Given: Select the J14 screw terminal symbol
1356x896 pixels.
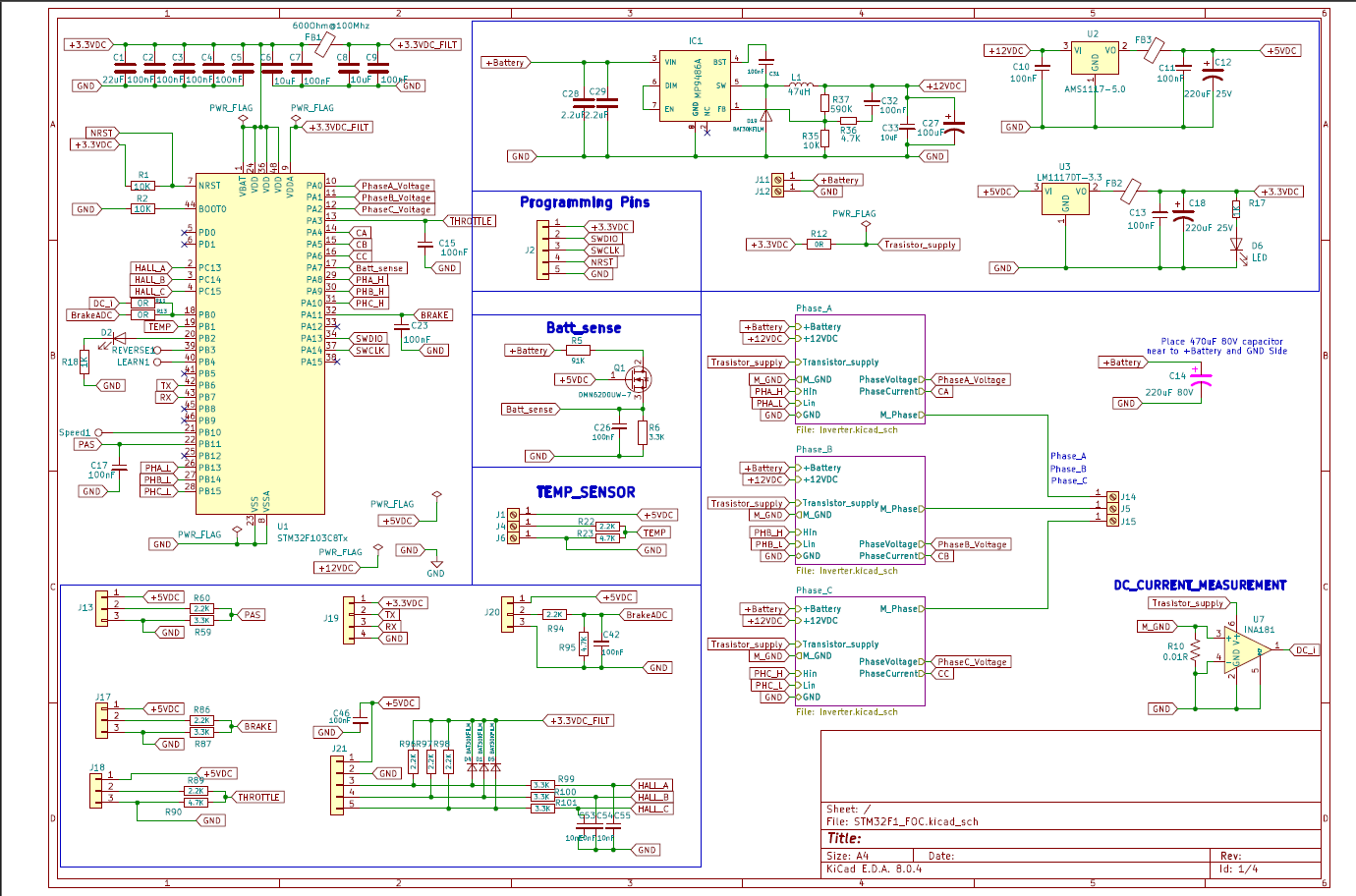Looking at the screenshot, I should 1112,497.
